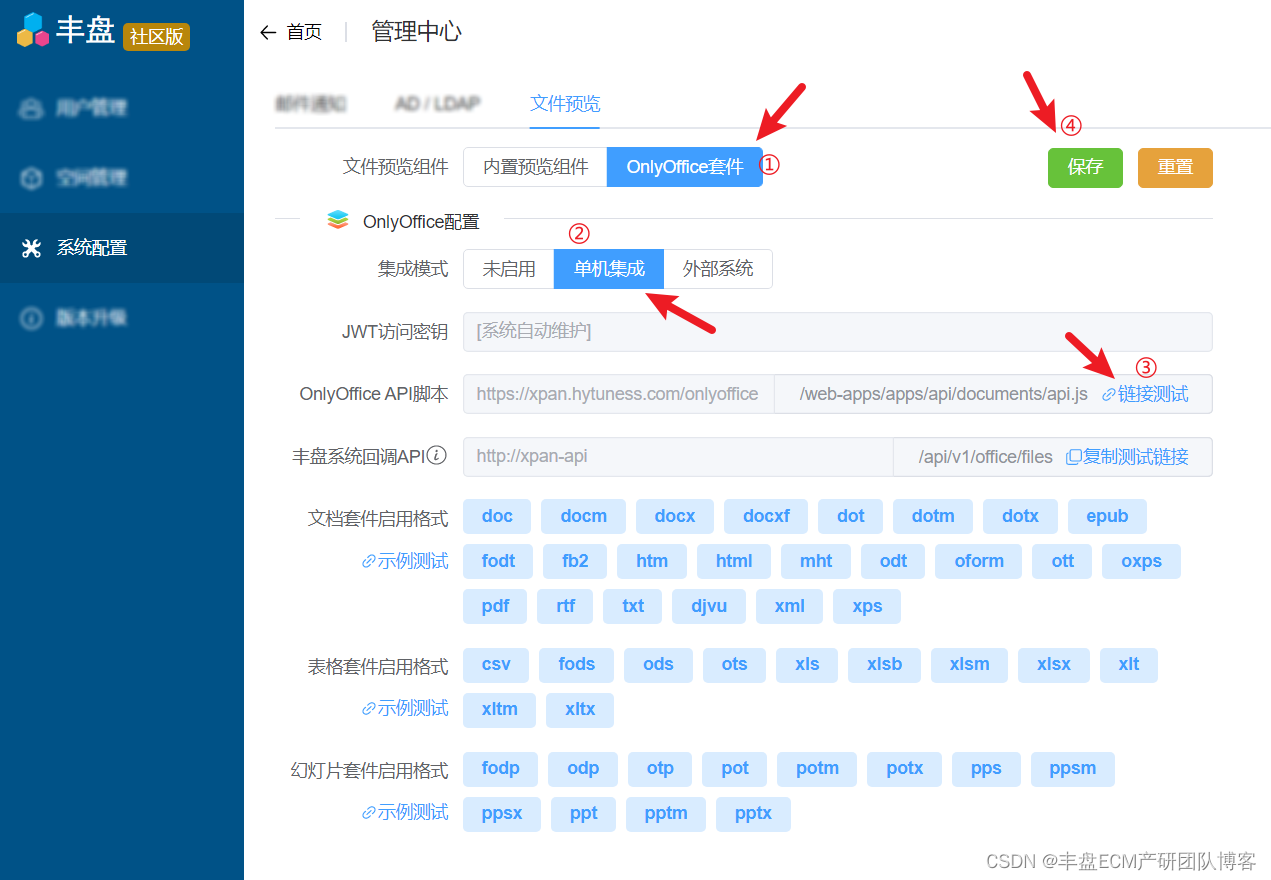Toggle the oform format tag
Image resolution: width=1271 pixels, height=880 pixels.
[x=979, y=561]
